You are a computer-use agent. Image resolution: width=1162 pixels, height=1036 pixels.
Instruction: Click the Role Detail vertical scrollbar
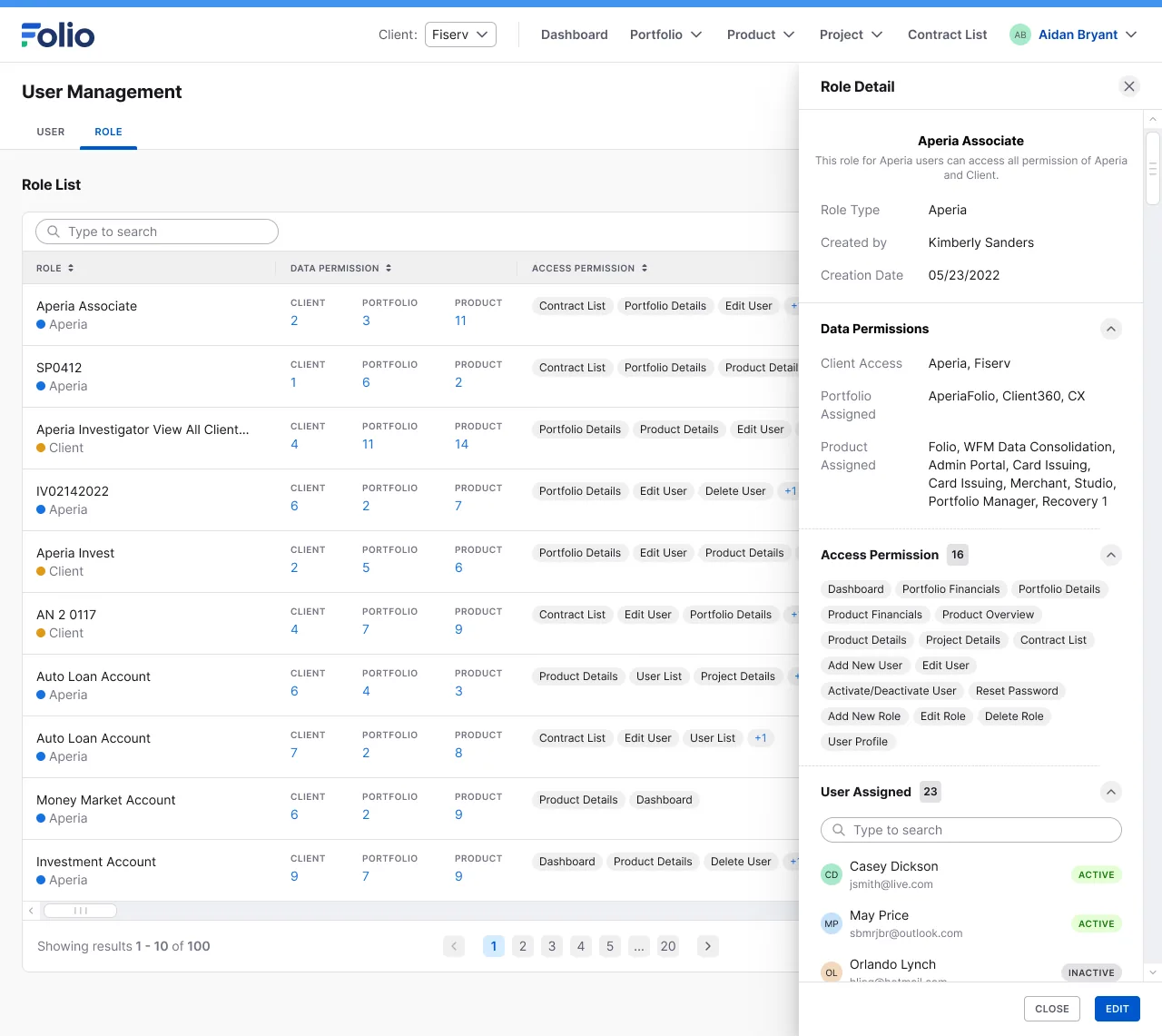1153,169
